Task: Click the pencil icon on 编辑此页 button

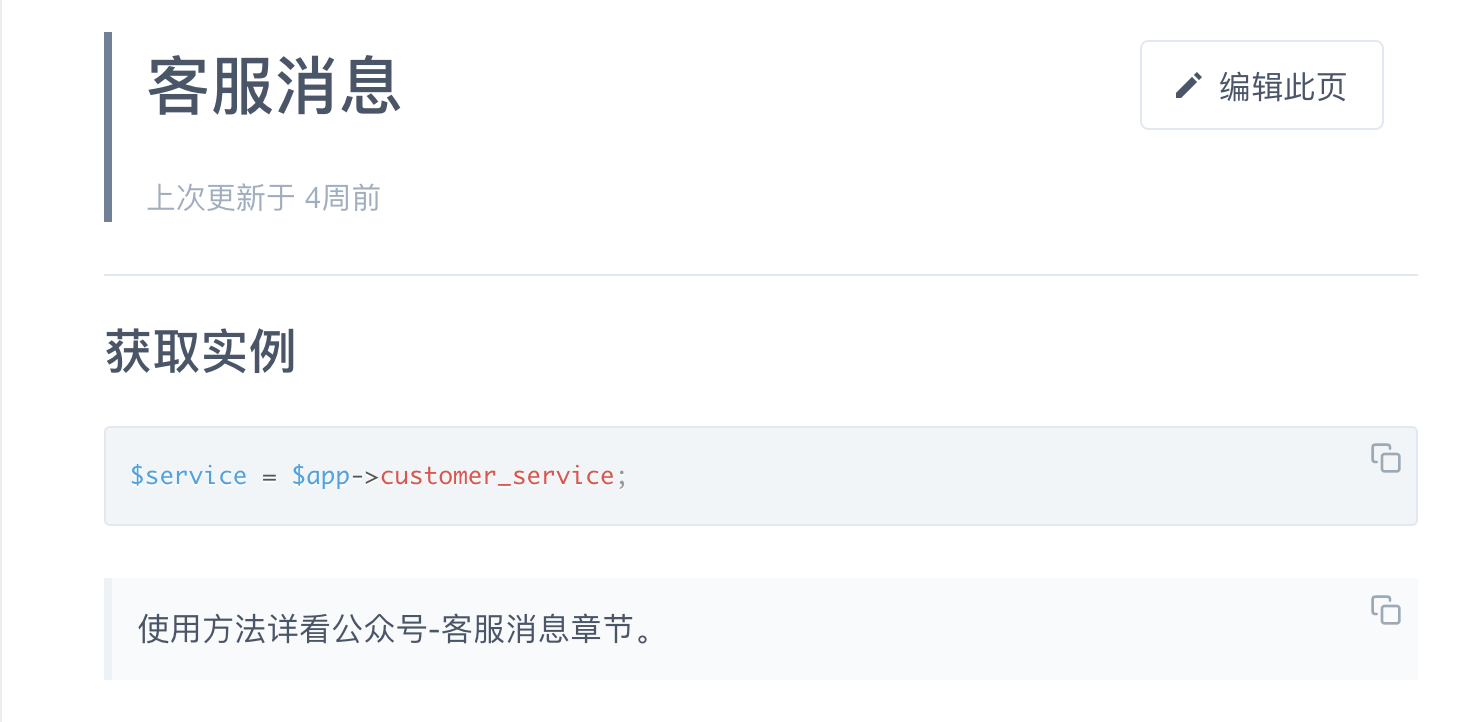Action: (1189, 86)
